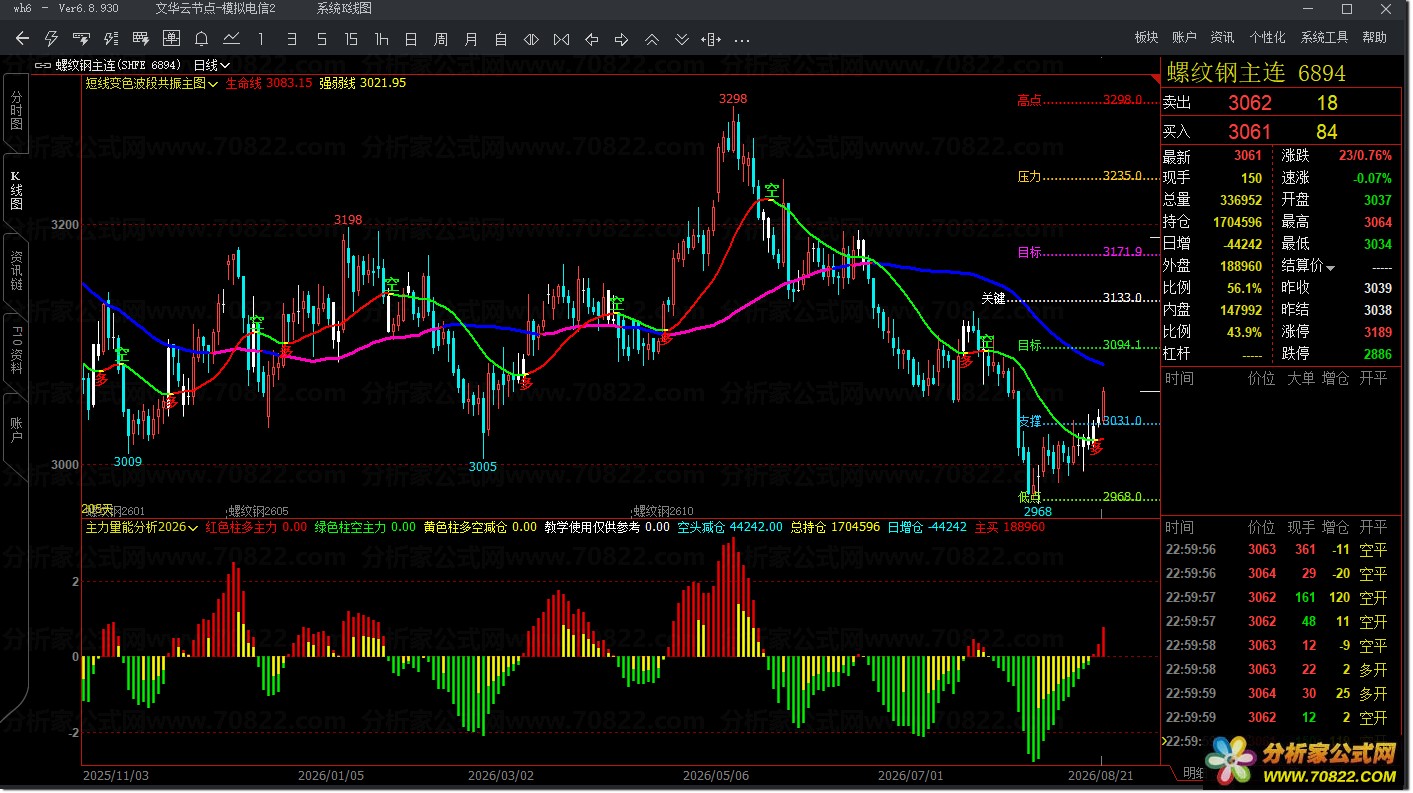Select the daily 日 period button
This screenshot has height=793, width=1413.
tap(411, 39)
